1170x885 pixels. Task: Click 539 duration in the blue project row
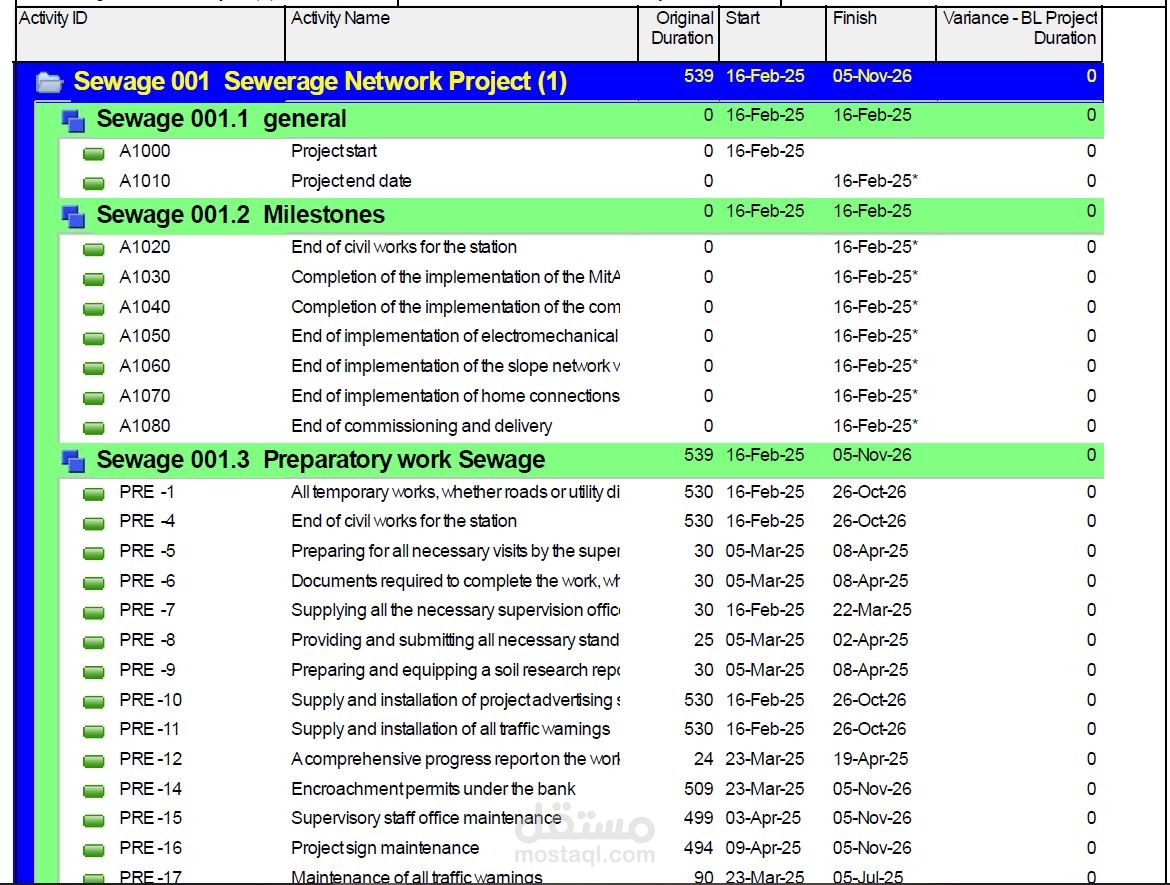(x=698, y=76)
